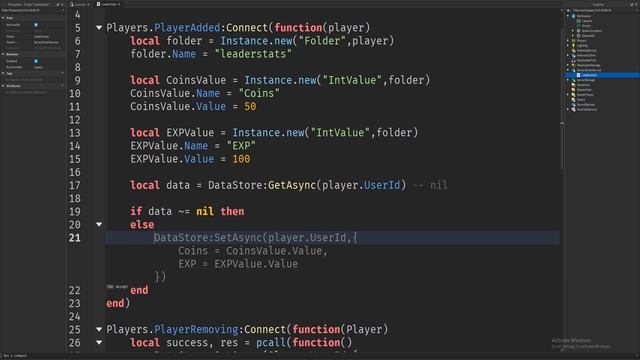Click the Tags section add arrow

tap(62, 73)
